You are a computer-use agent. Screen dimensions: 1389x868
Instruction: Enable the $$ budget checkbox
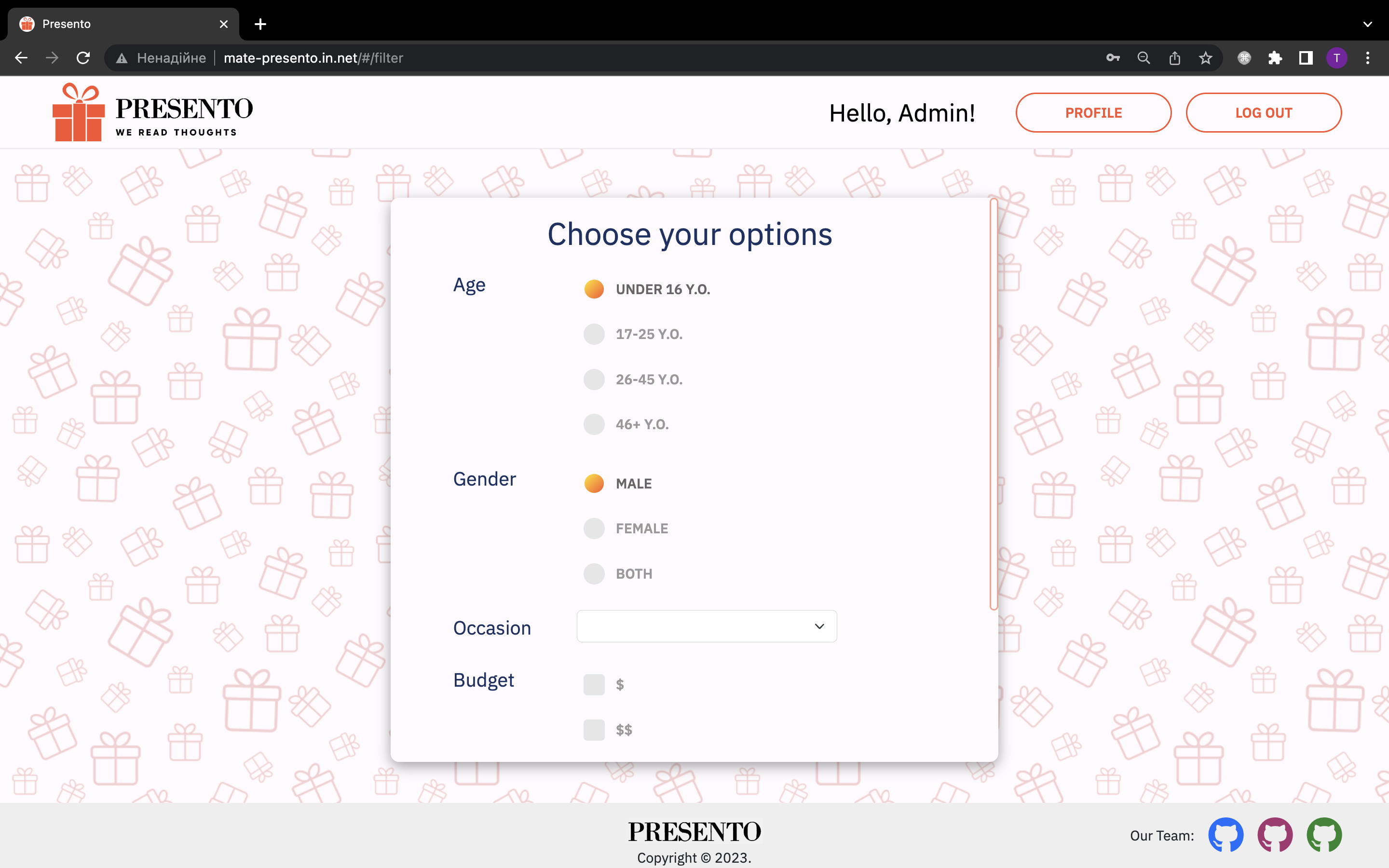pos(593,729)
